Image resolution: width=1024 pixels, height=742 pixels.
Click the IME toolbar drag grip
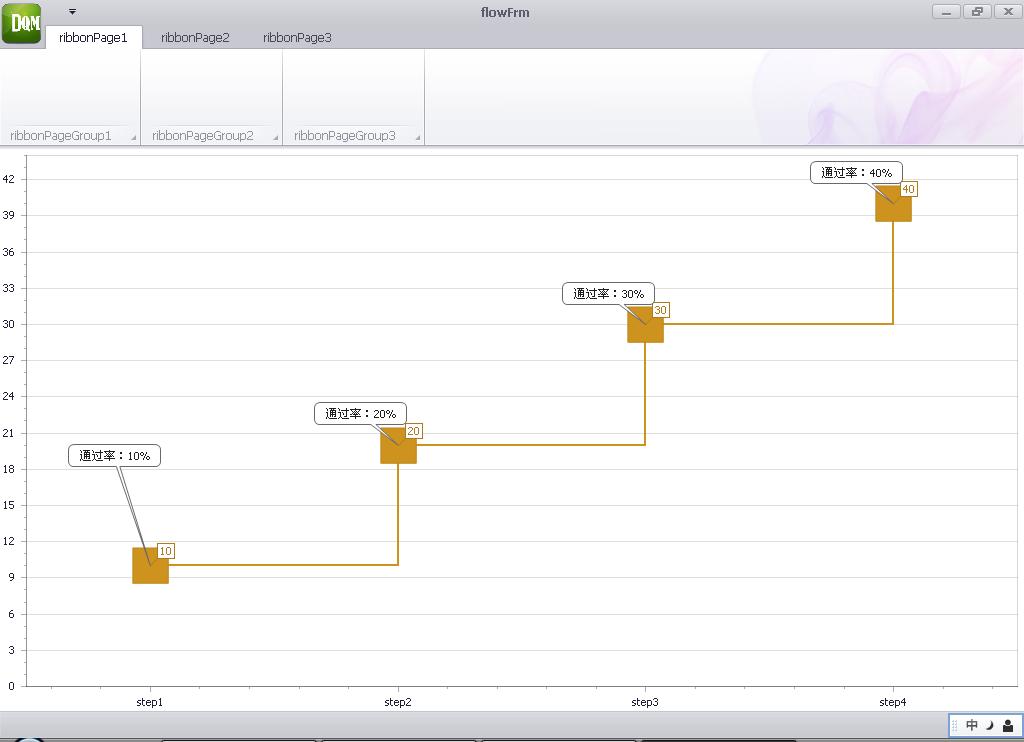(x=955, y=725)
